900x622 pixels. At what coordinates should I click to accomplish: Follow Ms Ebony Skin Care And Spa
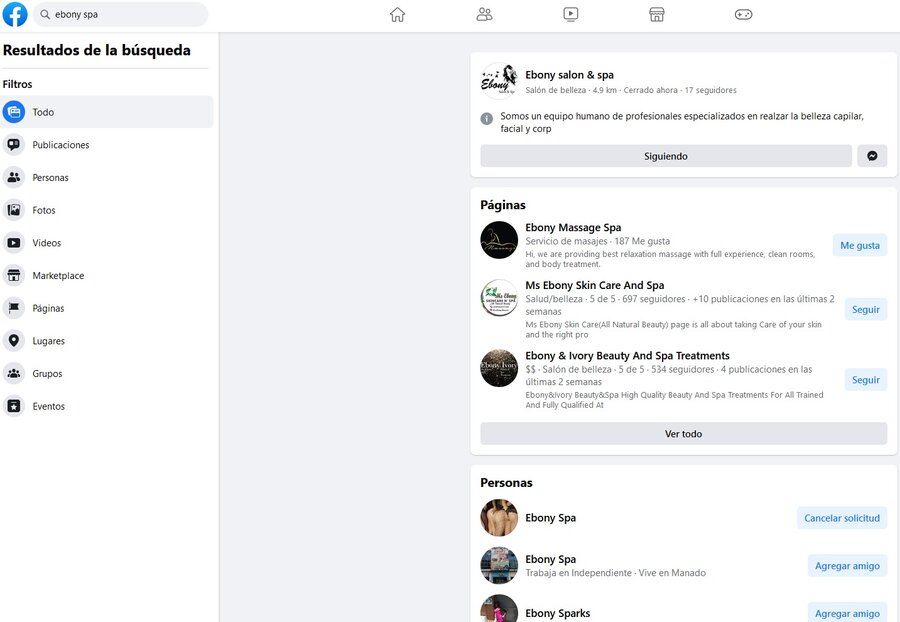[866, 309]
